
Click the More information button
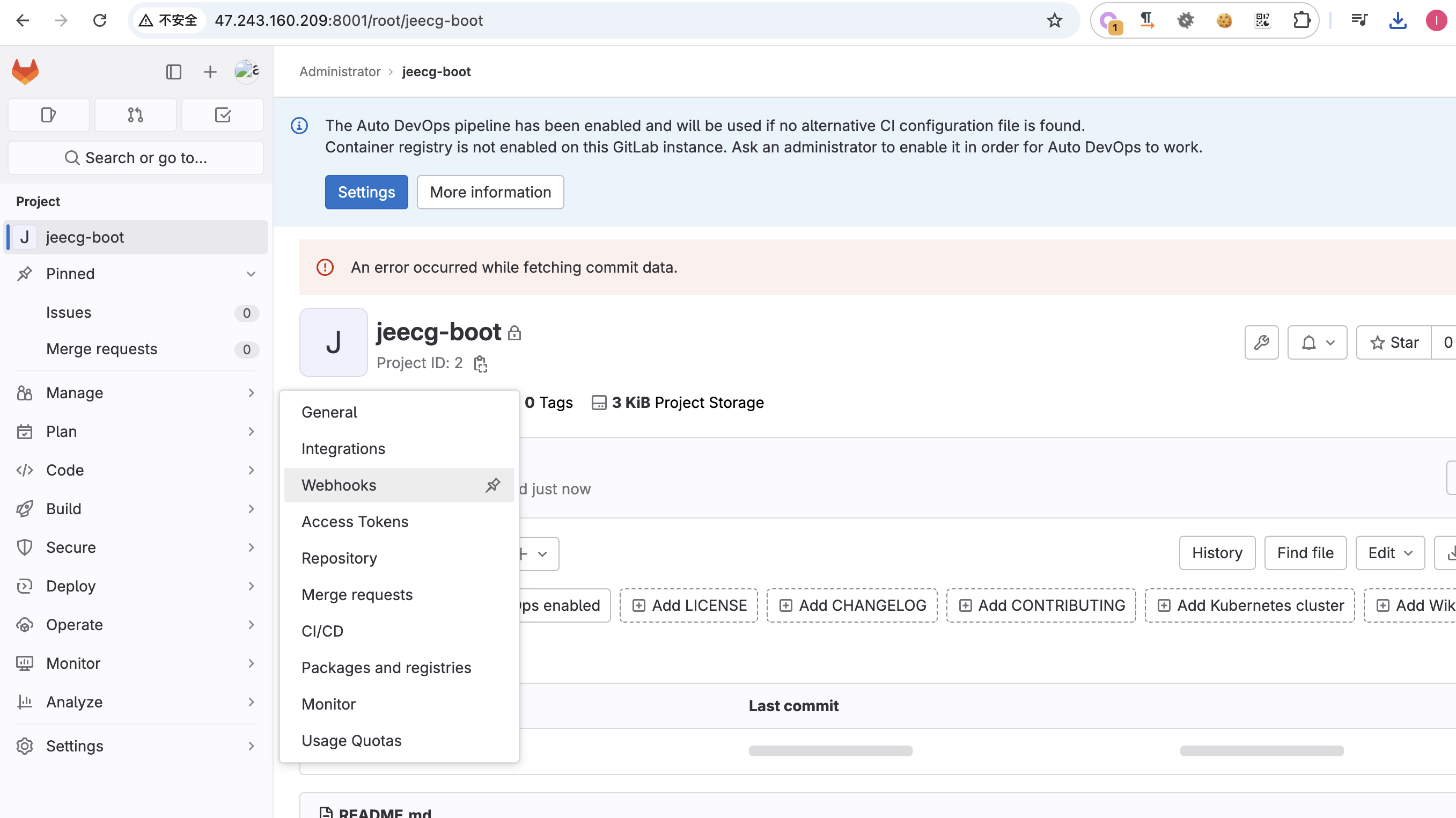tap(490, 192)
